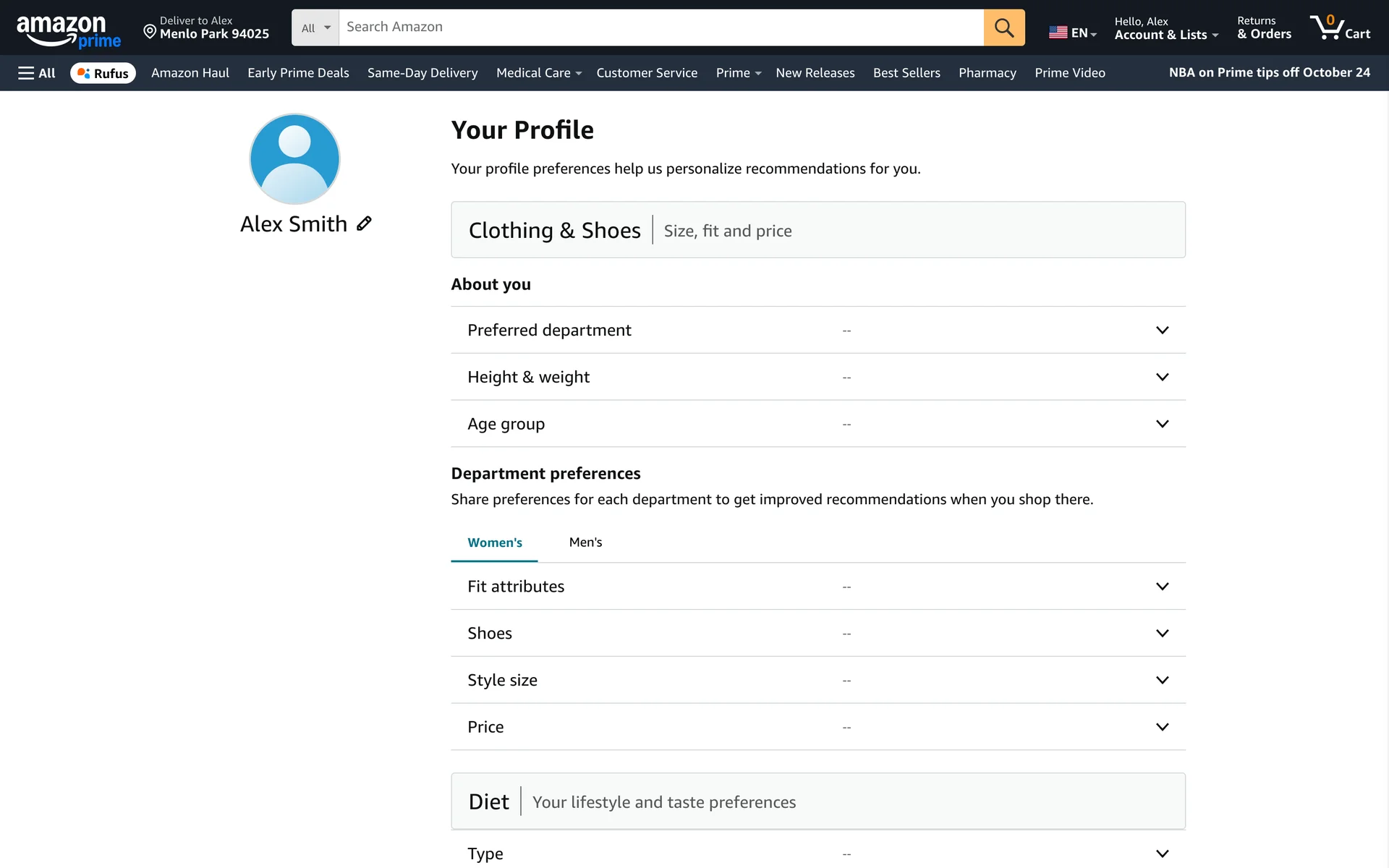Image resolution: width=1389 pixels, height=868 pixels.
Task: Select the Women's tab
Action: [x=494, y=542]
